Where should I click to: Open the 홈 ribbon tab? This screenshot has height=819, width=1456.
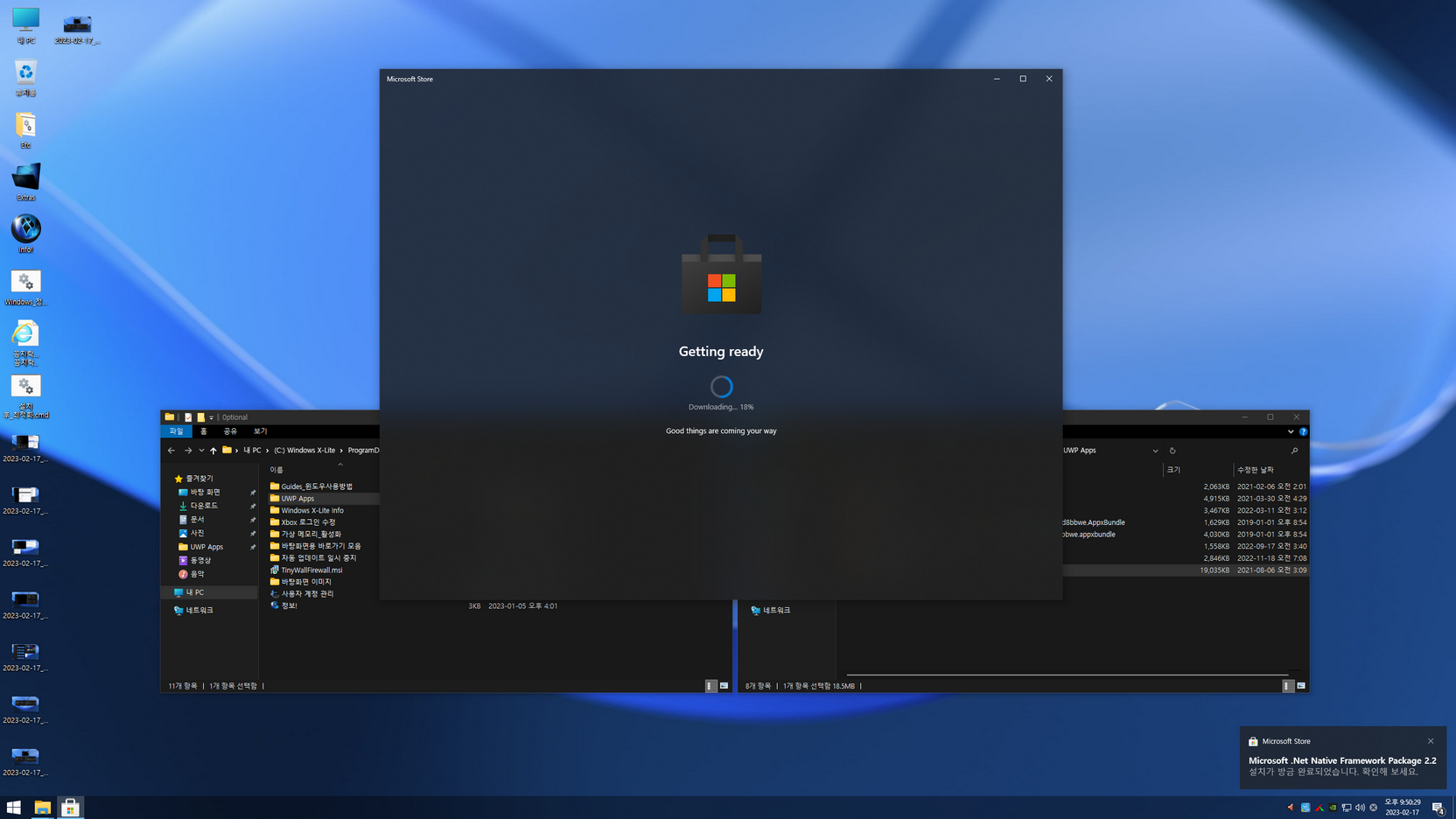click(x=204, y=431)
